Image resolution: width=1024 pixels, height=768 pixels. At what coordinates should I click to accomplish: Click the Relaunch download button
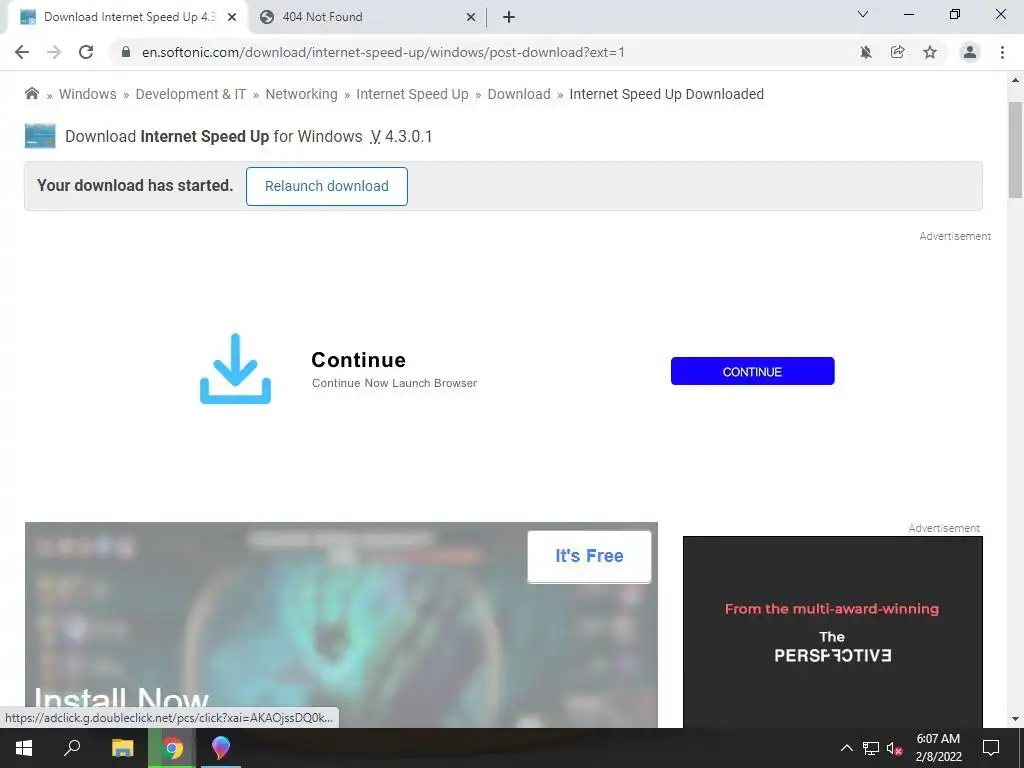point(327,186)
